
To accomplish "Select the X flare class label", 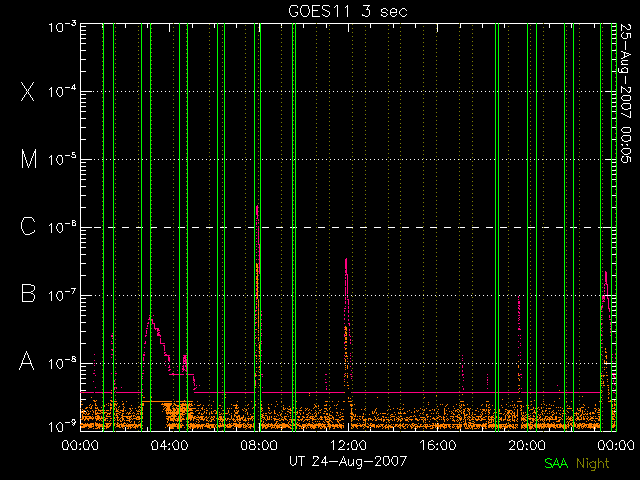I will click(x=28, y=91).
